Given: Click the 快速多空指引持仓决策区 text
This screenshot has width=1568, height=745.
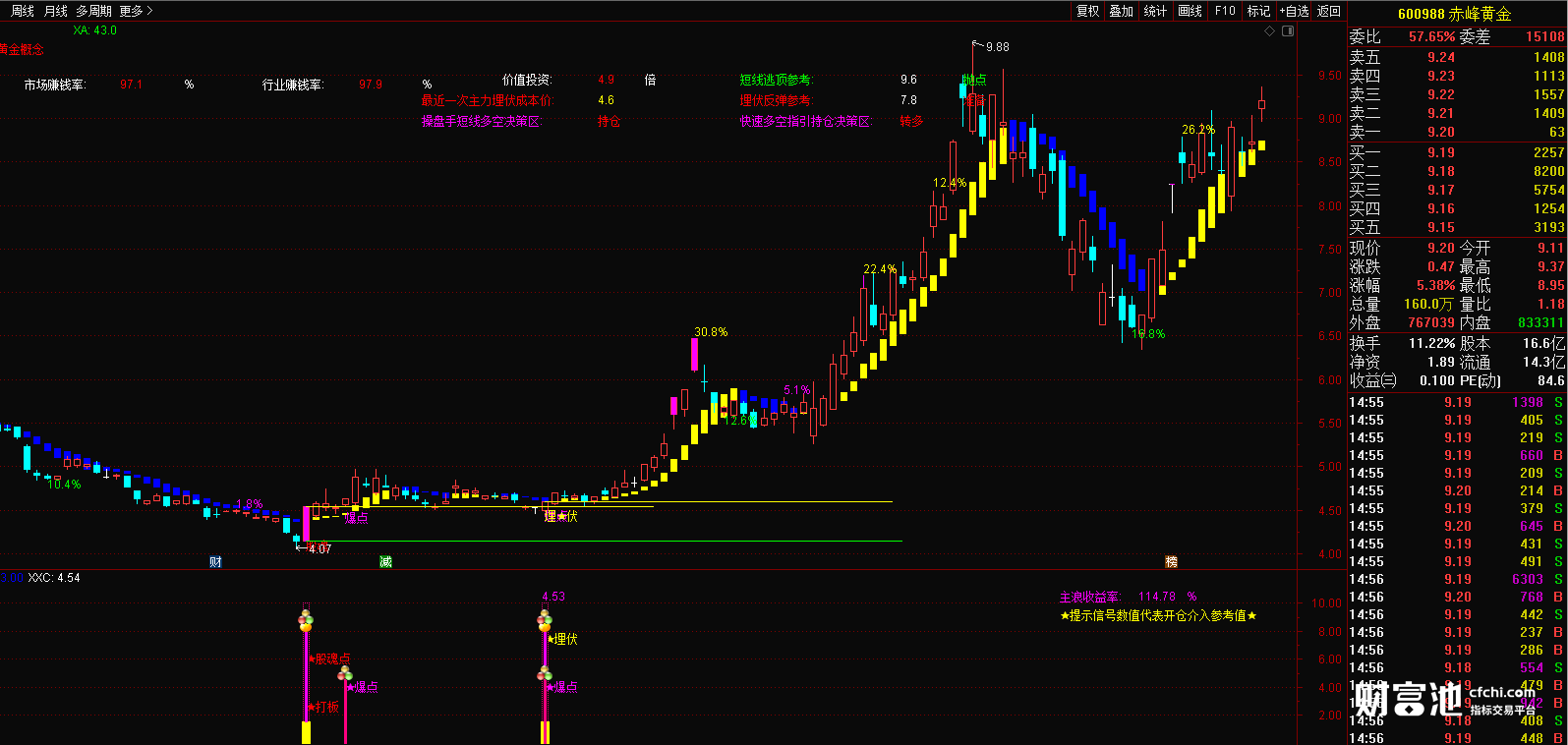Looking at the screenshot, I should click(806, 122).
